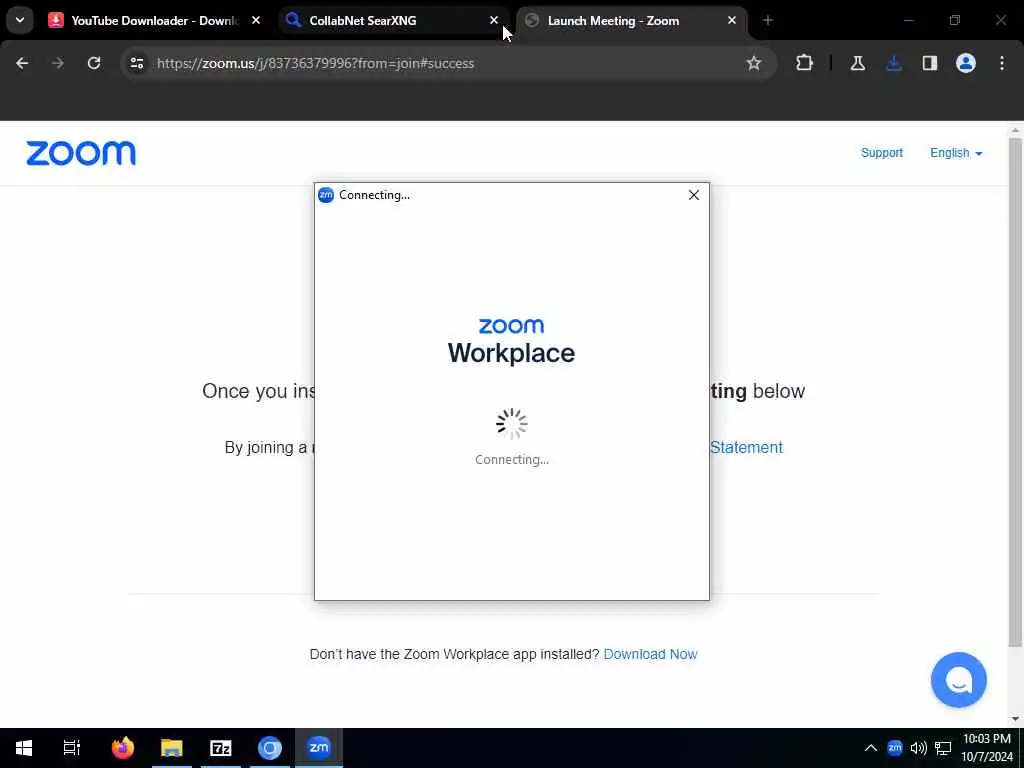Click the Zoom system tray icon

pos(895,748)
